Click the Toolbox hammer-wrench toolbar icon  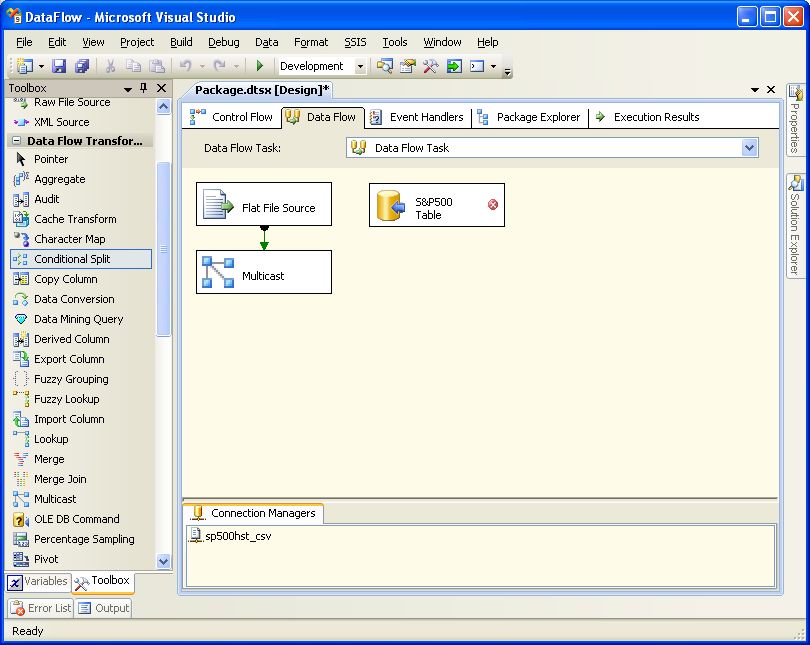(x=430, y=66)
